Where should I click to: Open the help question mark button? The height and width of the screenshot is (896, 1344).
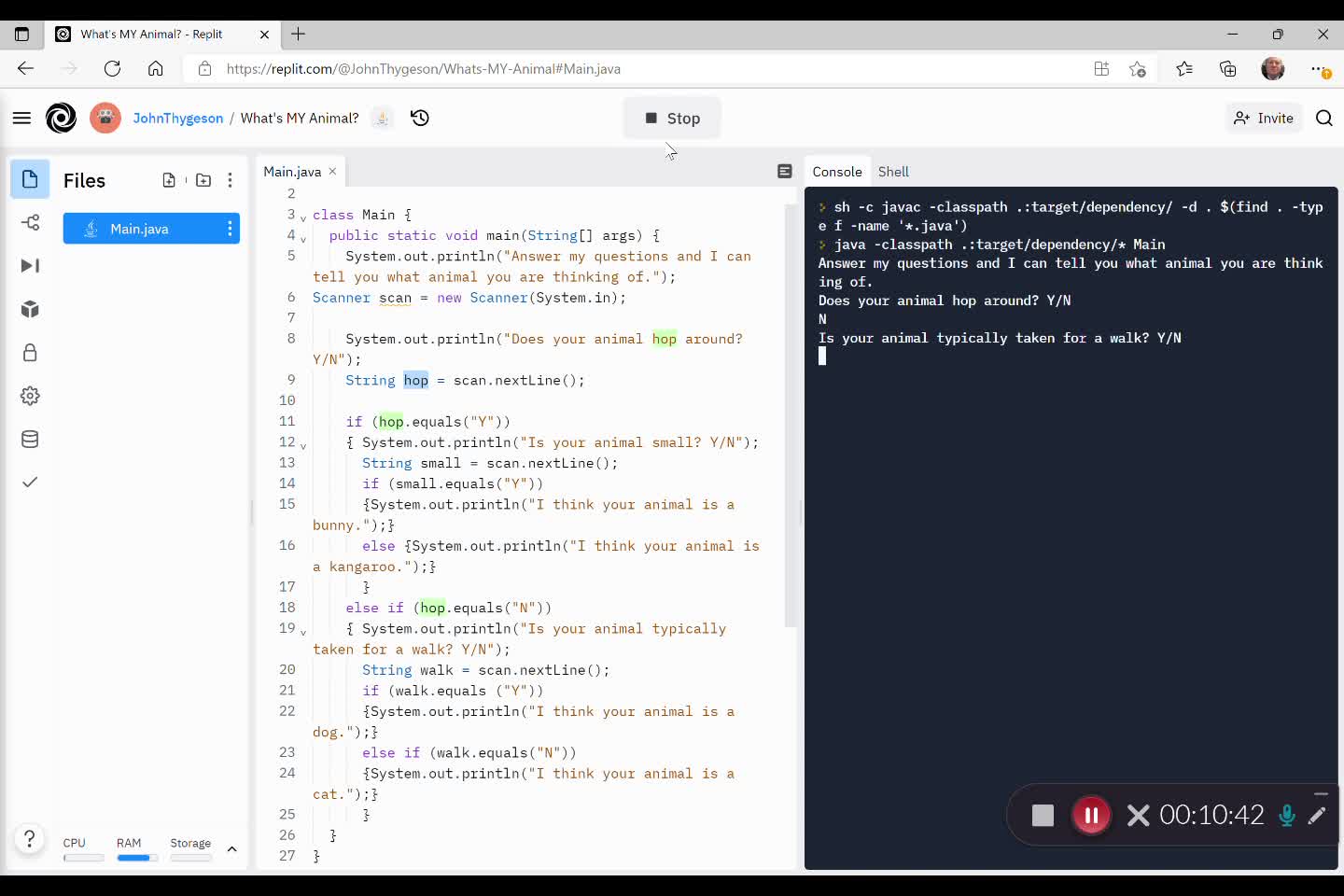(30, 839)
